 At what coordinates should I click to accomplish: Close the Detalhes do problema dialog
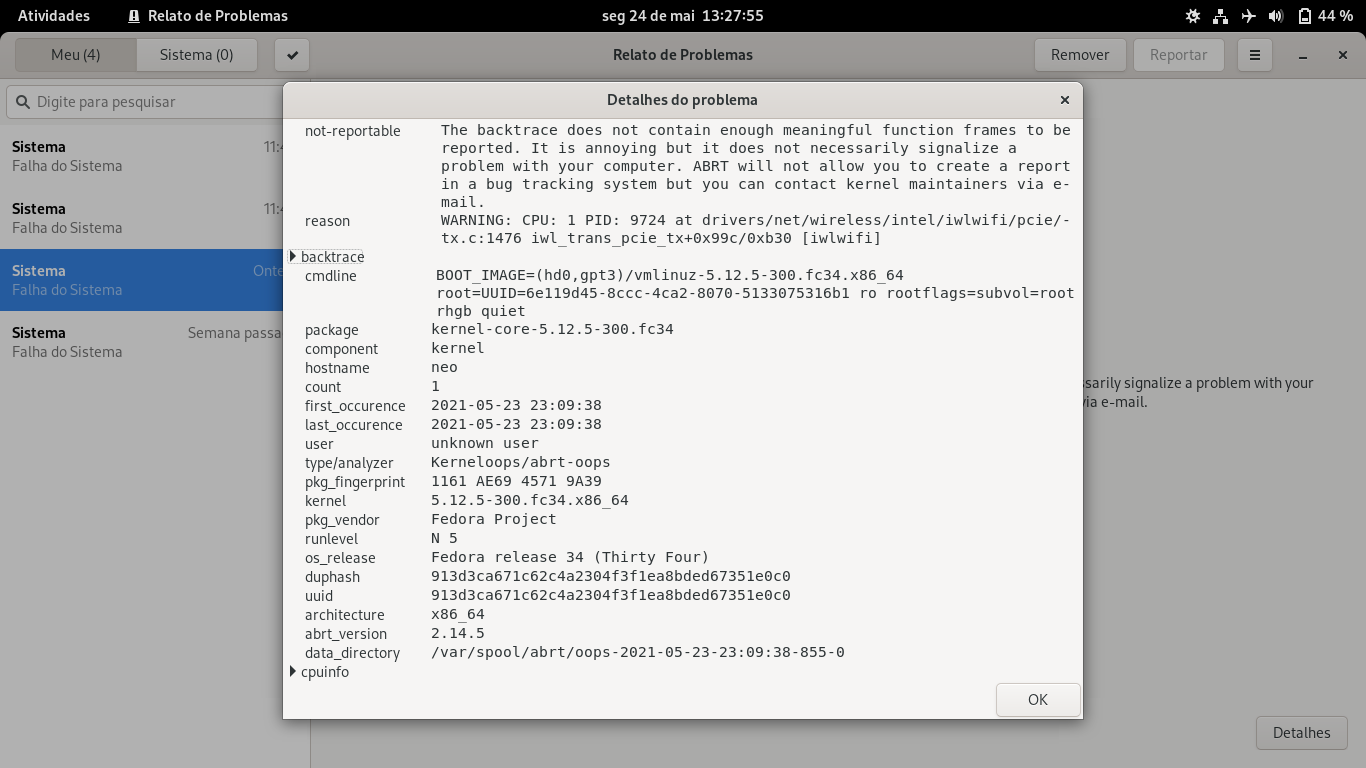pos(1065,100)
